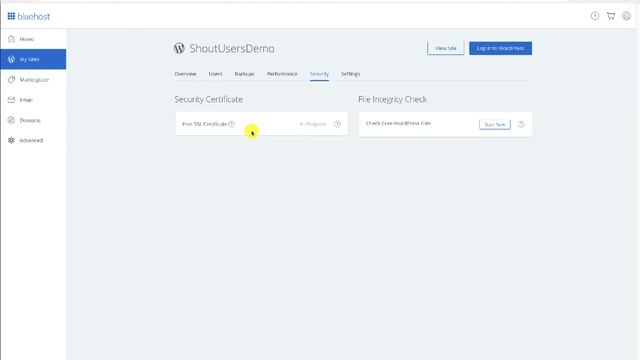
Task: Click help icon next to In Progress status
Action: 337,124
